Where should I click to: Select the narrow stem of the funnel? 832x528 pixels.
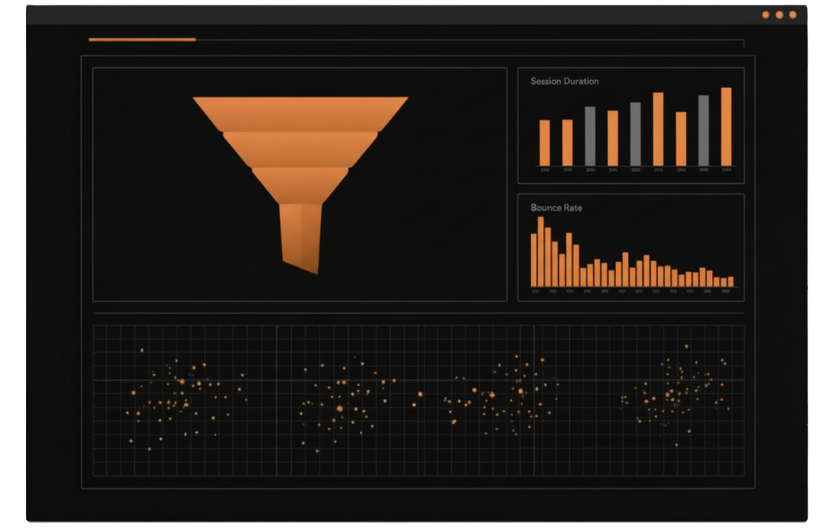[x=300, y=235]
